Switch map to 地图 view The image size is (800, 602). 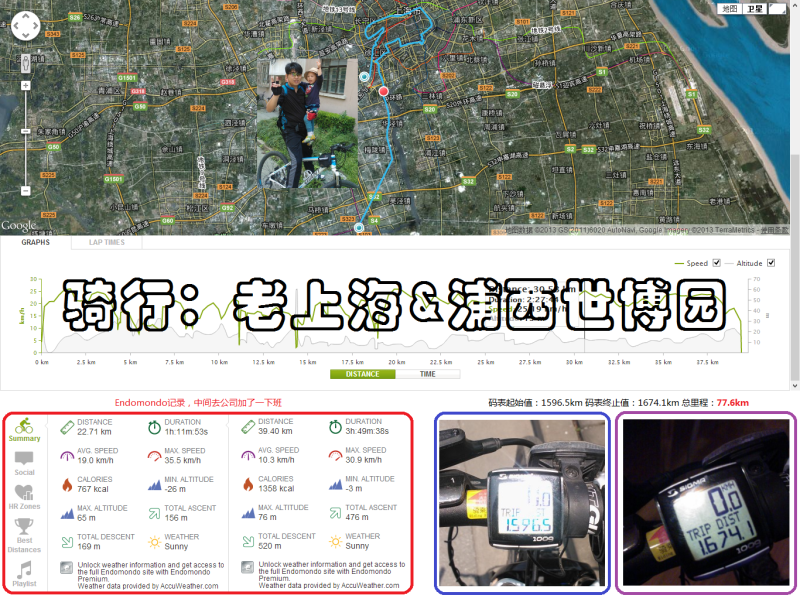(x=729, y=8)
